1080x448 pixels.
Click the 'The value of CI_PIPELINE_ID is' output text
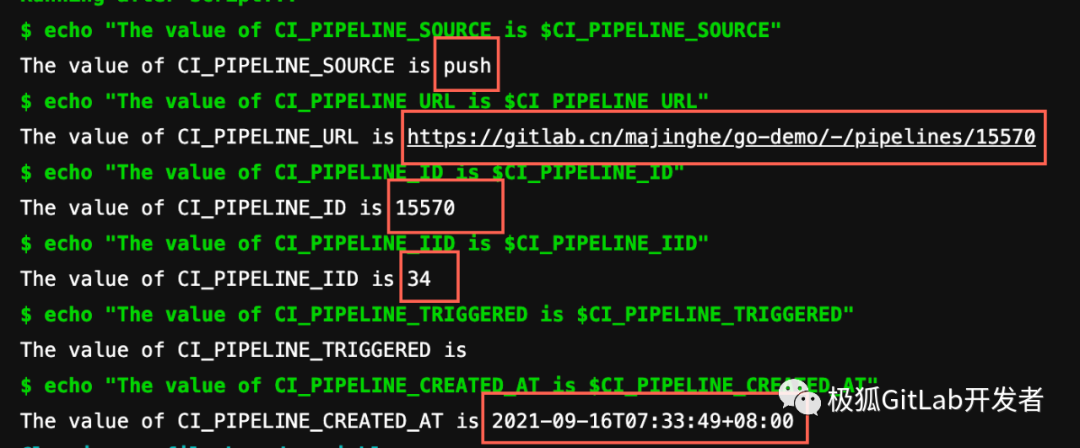click(201, 207)
